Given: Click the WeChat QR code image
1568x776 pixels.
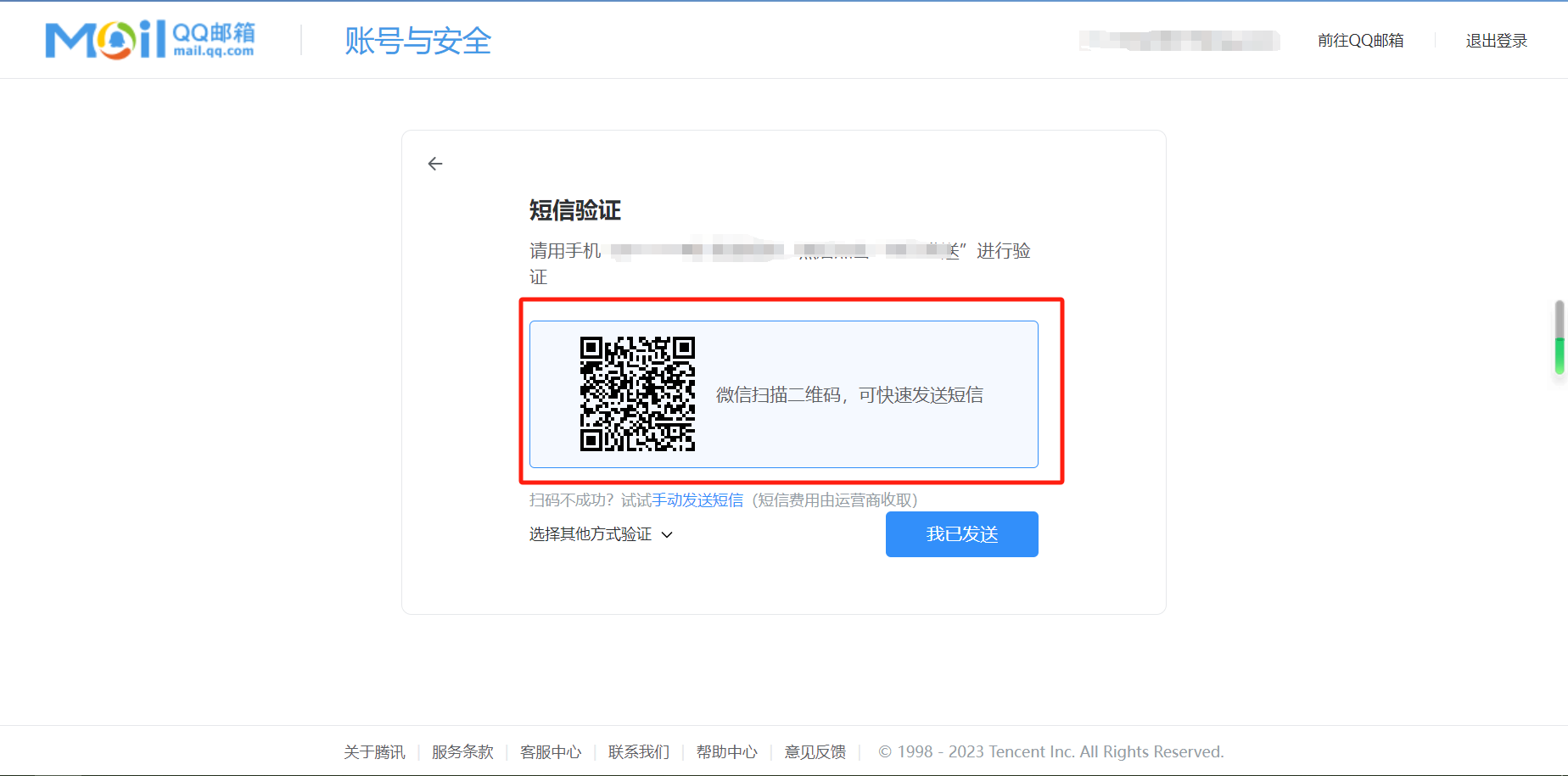Looking at the screenshot, I should [x=637, y=394].
